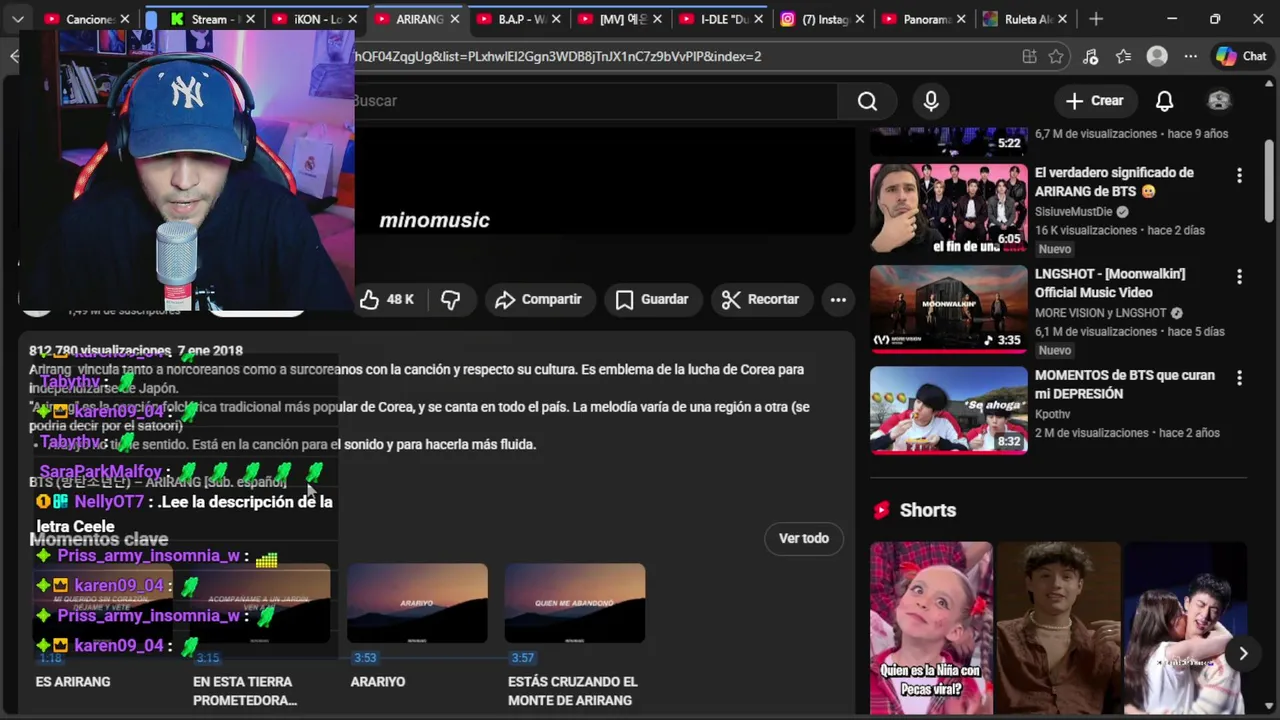
Task: Open the browser favorites list icon
Action: tap(1124, 56)
